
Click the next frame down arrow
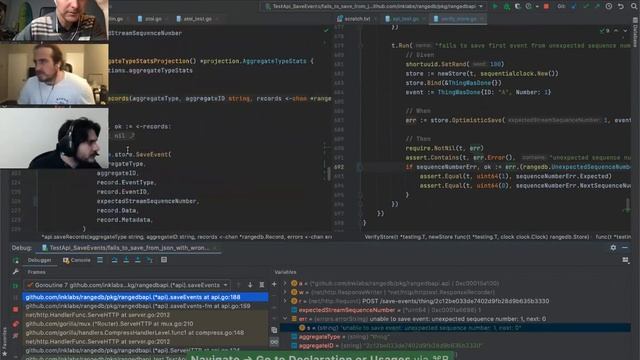coord(250,285)
